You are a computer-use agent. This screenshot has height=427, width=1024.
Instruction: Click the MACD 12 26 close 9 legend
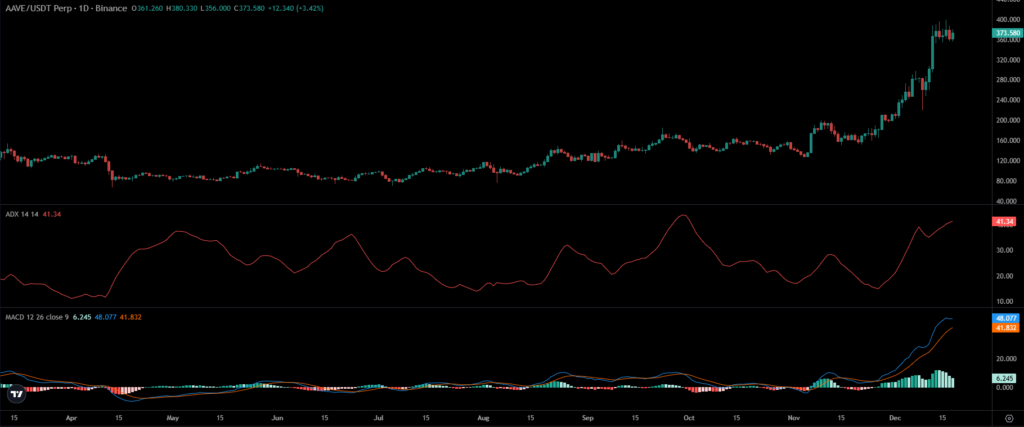coord(36,317)
